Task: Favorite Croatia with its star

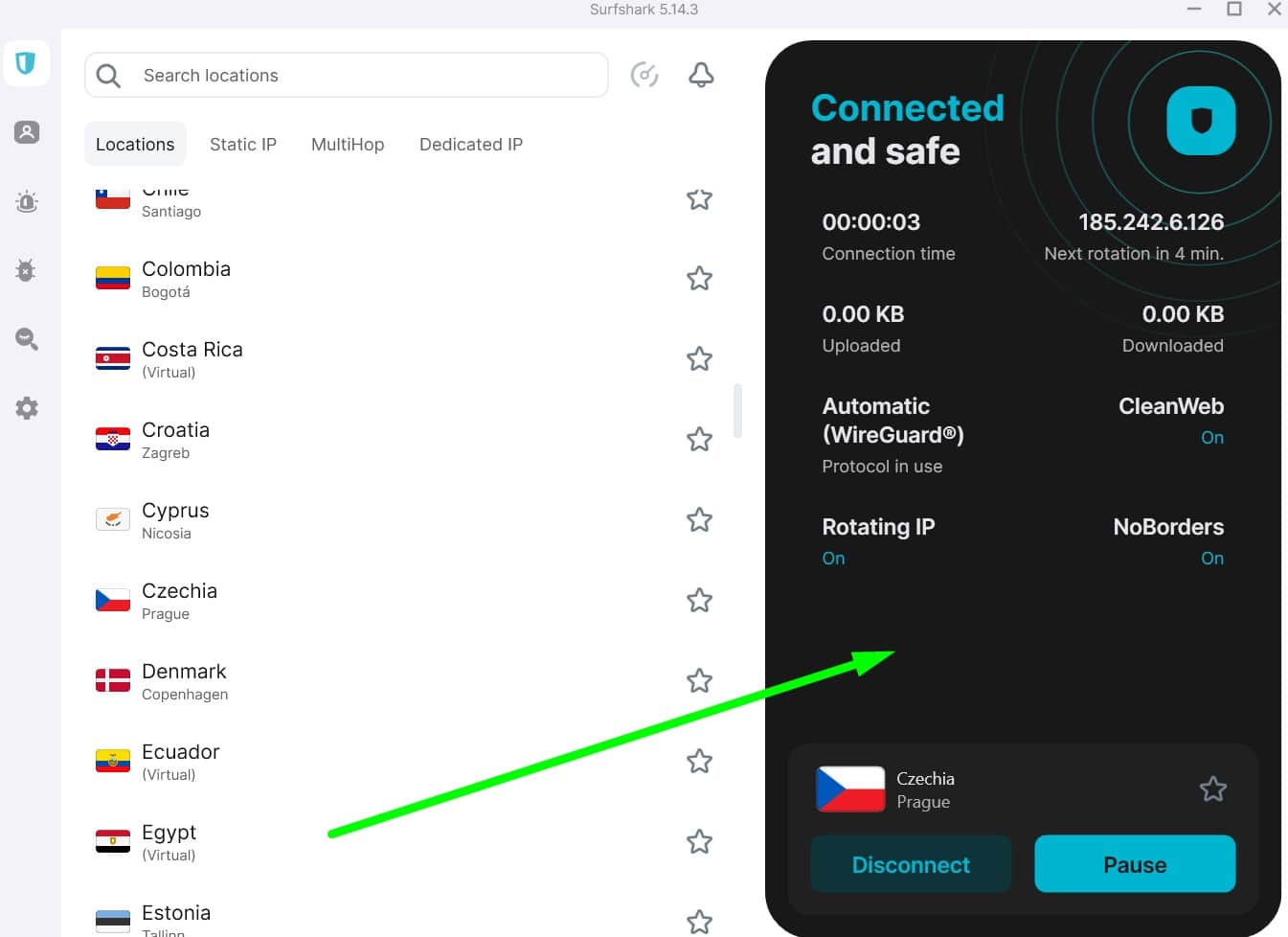Action: pyautogui.click(x=699, y=440)
